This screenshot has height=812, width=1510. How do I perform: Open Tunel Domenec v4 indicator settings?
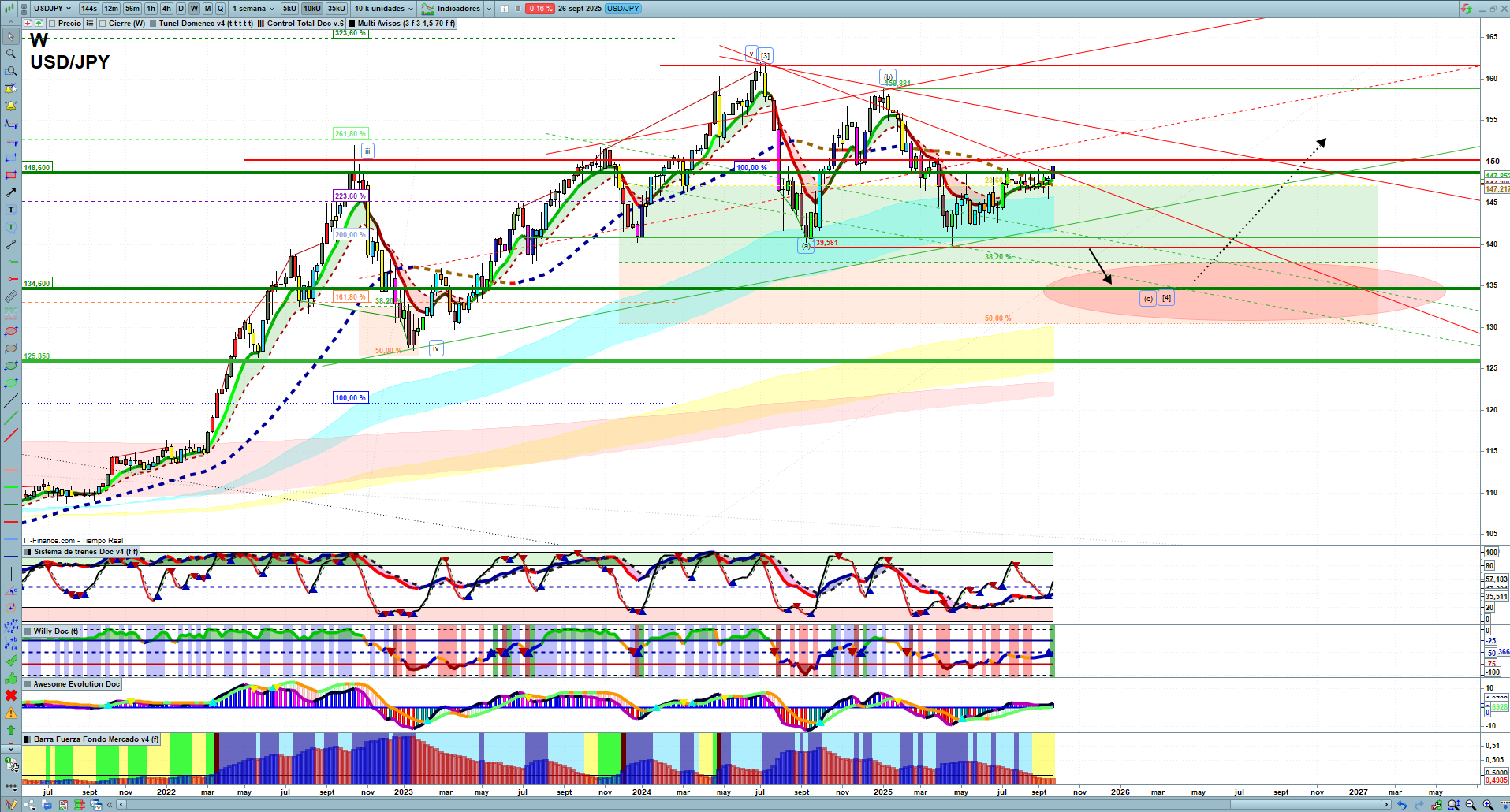pos(205,24)
